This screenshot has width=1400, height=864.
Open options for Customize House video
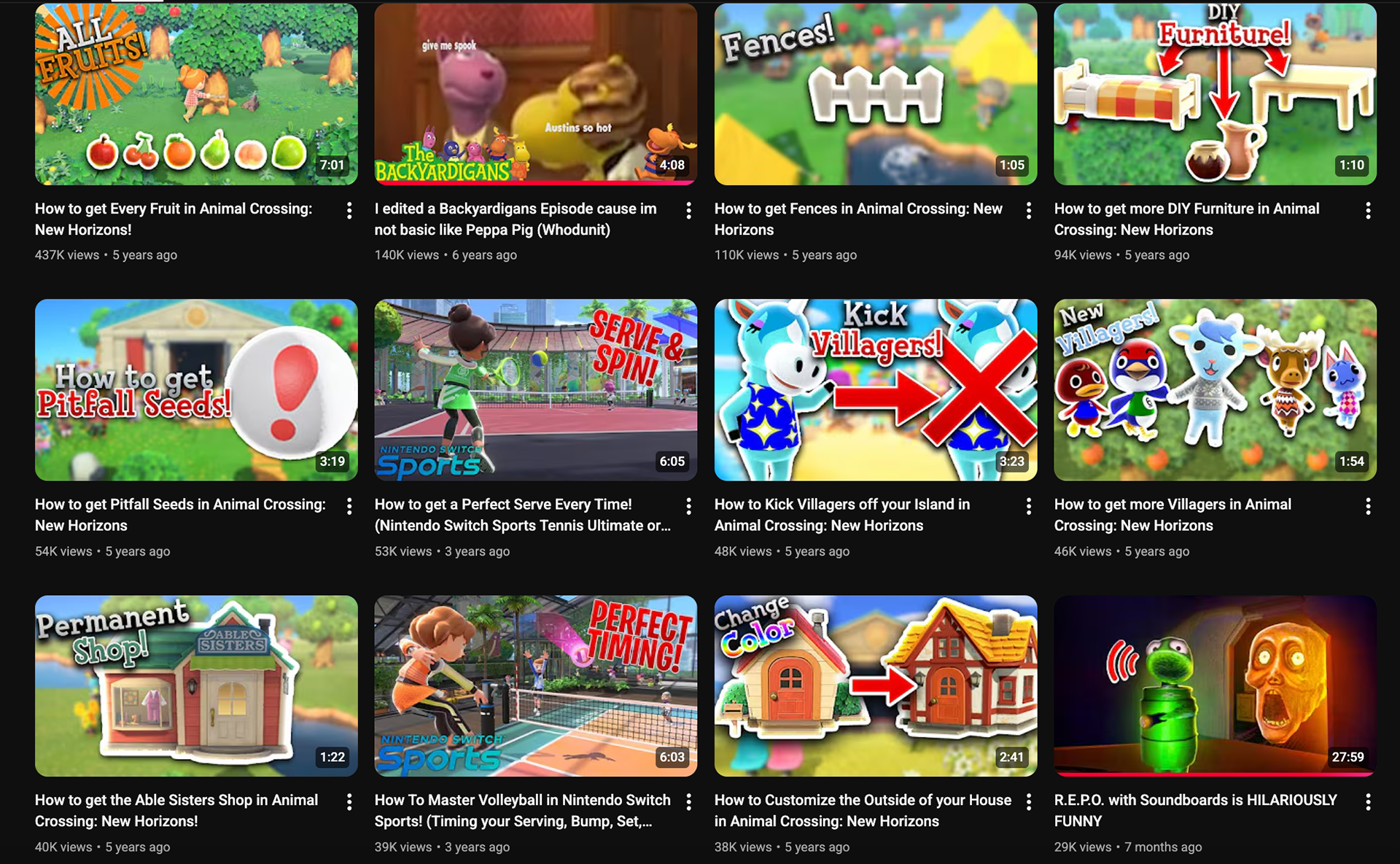click(x=1028, y=802)
